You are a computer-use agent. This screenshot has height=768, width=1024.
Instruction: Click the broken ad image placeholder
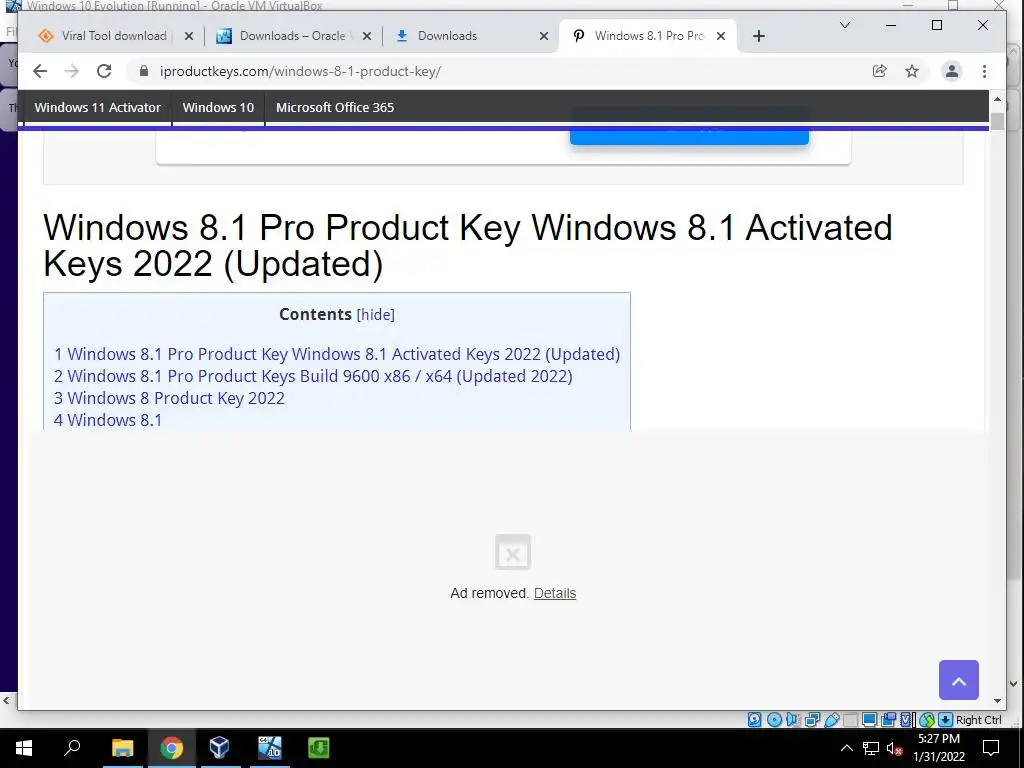(x=513, y=552)
